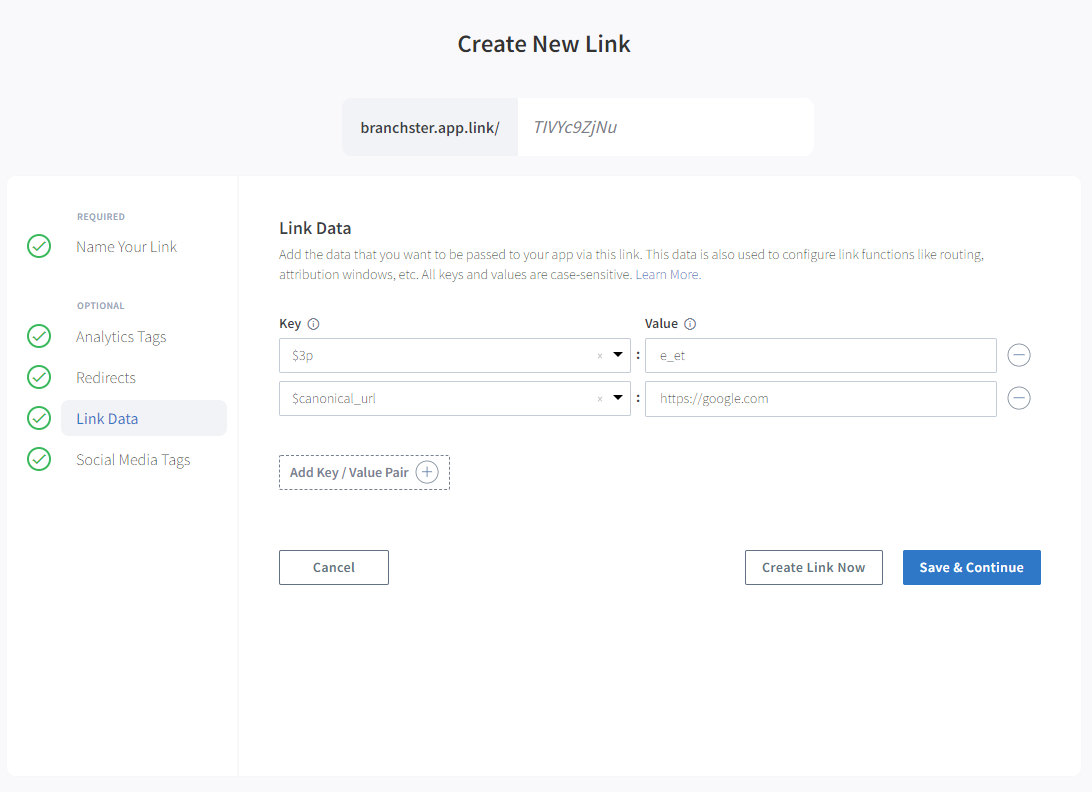Remove the $canonical_url key/value row

coord(1019,398)
